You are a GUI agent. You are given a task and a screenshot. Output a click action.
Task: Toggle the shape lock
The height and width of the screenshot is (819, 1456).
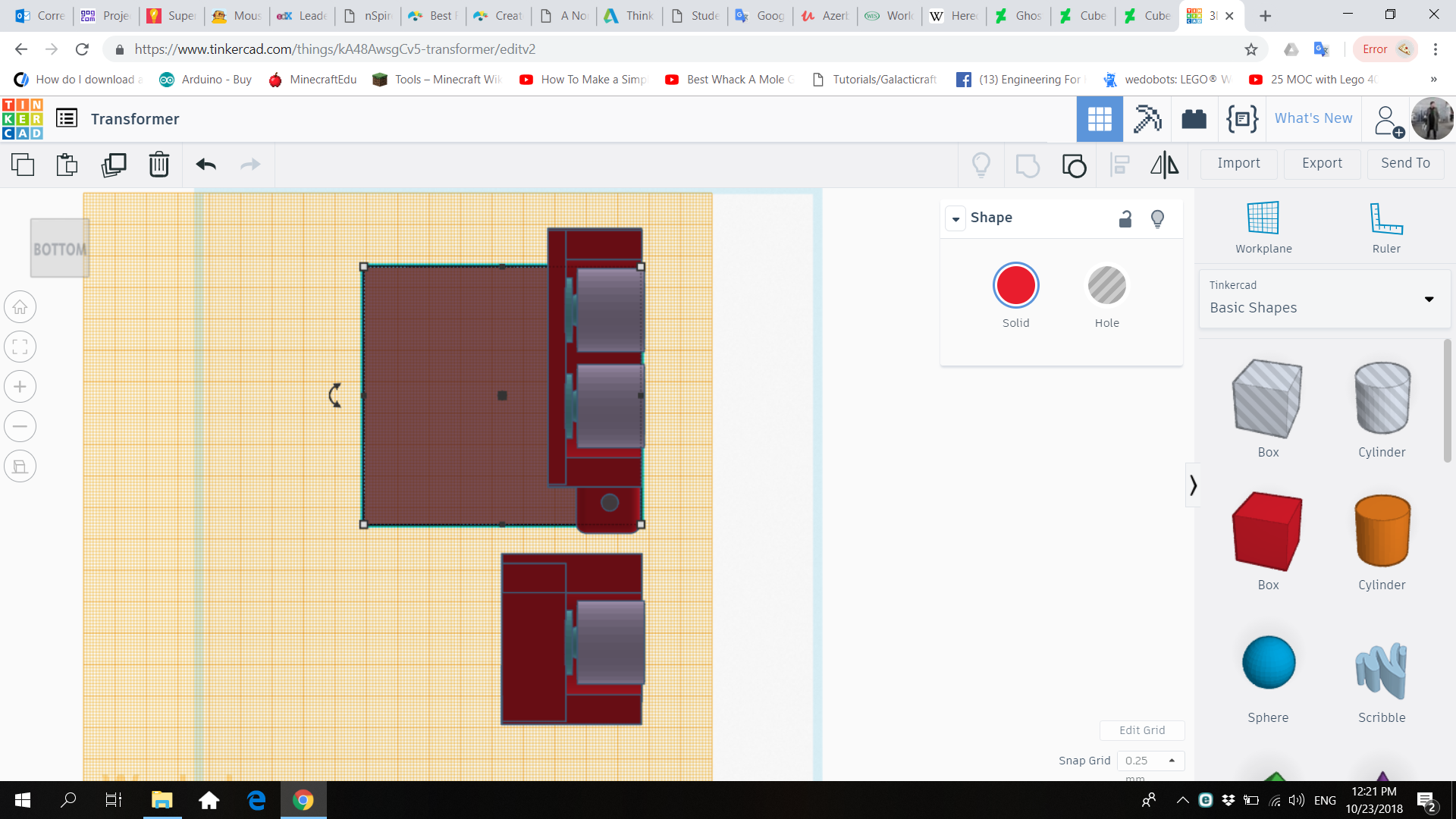[1125, 218]
